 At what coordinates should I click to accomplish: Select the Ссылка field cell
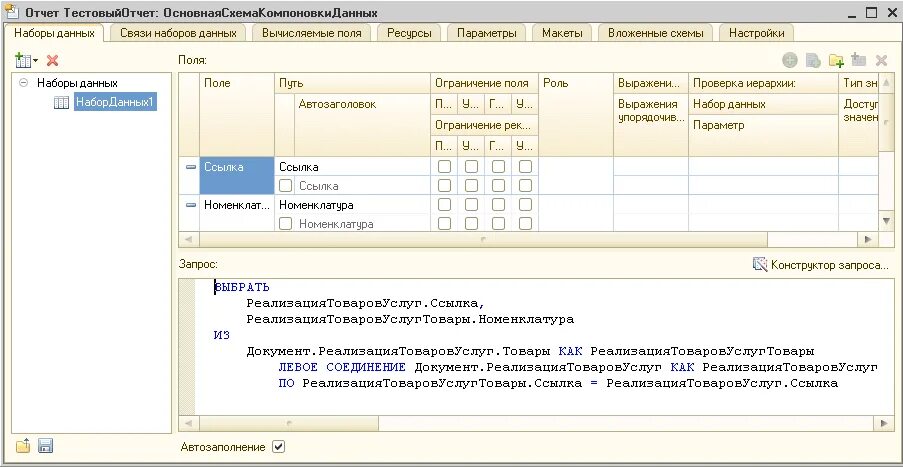pos(237,176)
